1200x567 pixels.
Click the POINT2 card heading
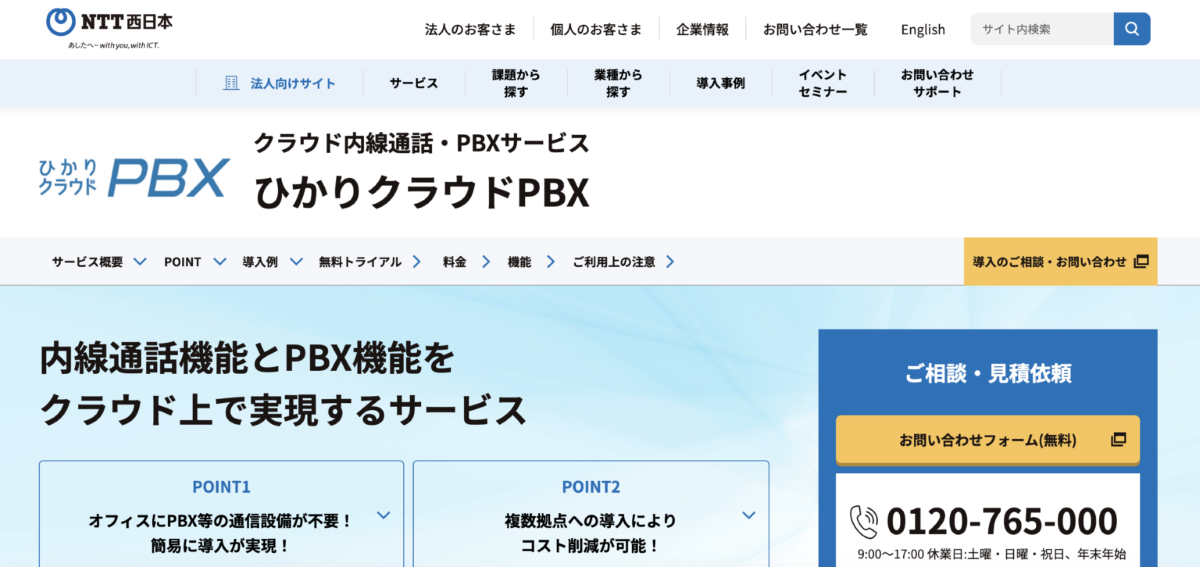click(591, 488)
